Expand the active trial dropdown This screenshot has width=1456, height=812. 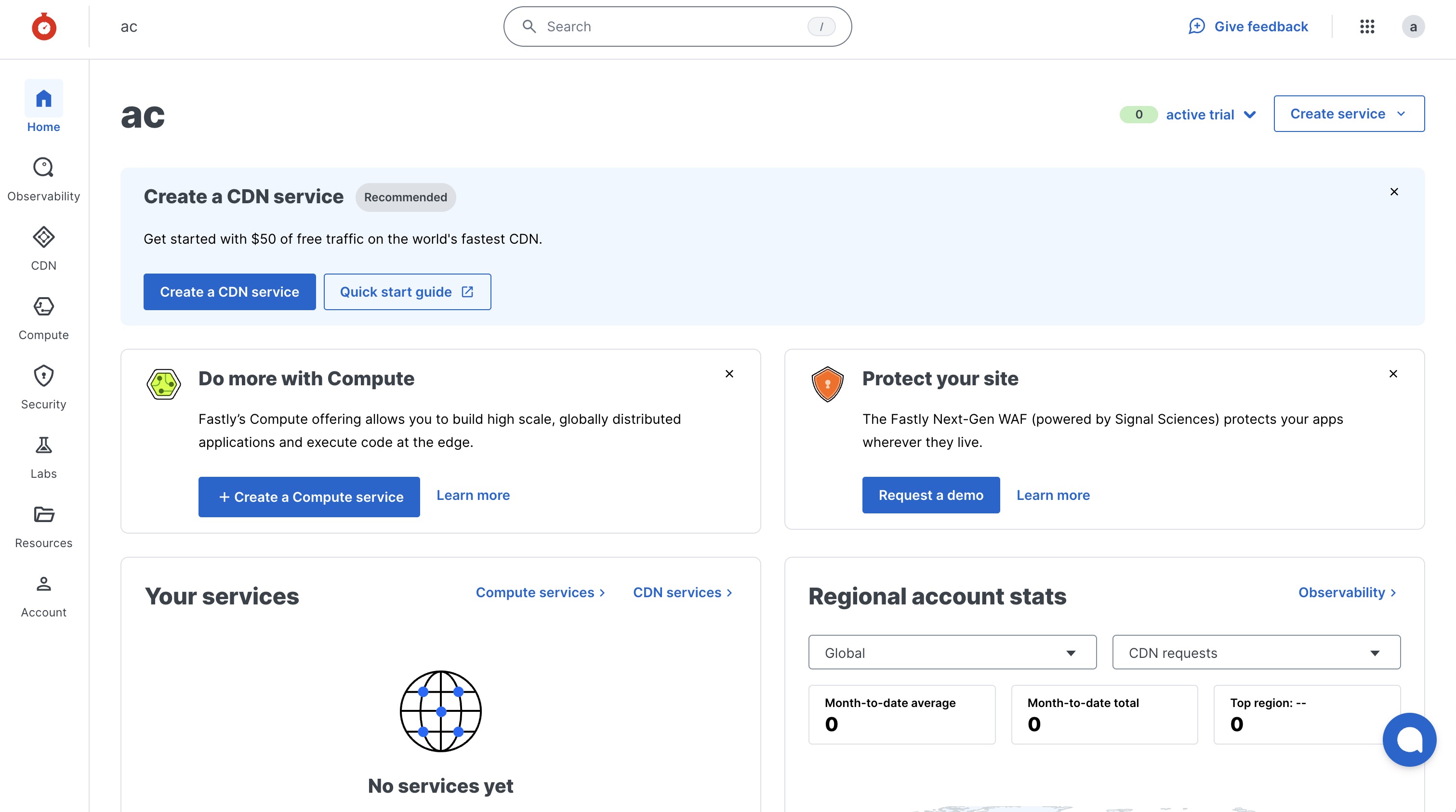click(x=1211, y=115)
